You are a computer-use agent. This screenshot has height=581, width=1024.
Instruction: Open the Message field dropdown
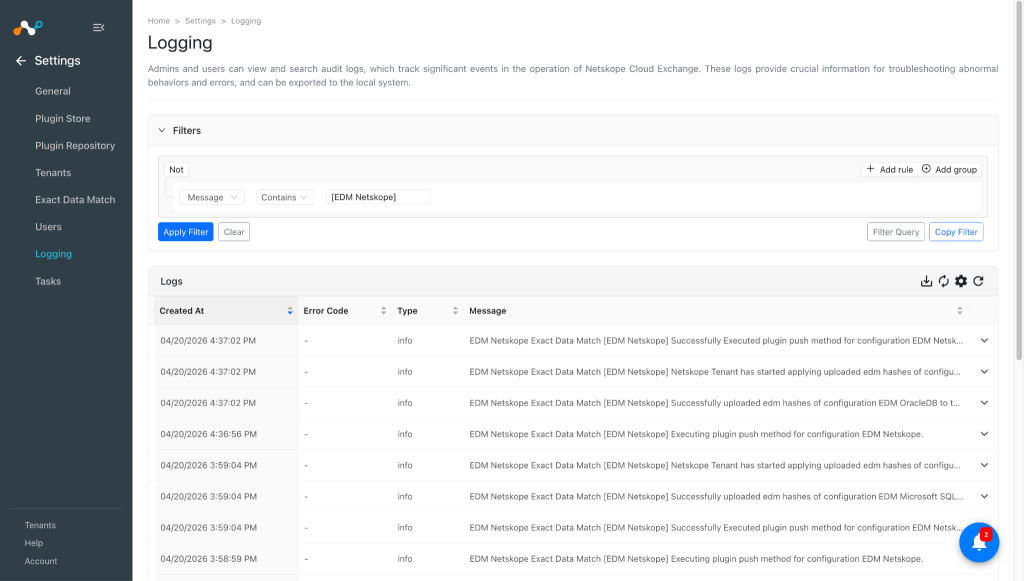(212, 197)
